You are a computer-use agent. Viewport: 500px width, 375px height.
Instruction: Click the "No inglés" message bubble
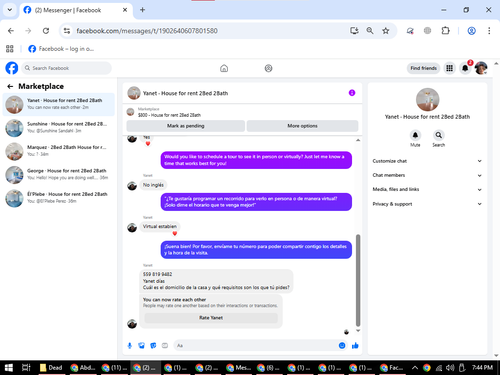[153, 185]
